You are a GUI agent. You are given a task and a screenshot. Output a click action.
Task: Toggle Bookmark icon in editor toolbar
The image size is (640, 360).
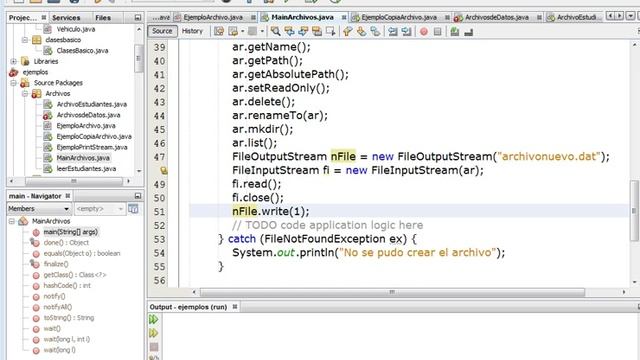pos(375,31)
